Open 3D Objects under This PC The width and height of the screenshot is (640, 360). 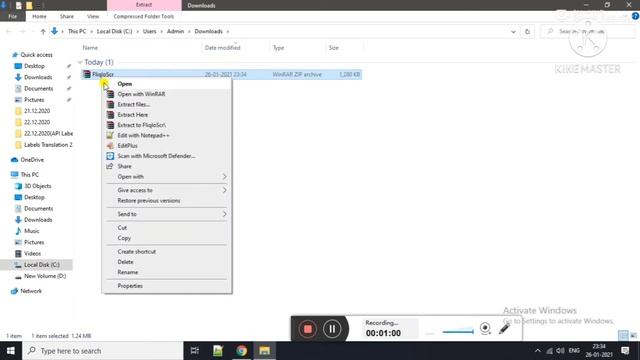[x=38, y=186]
